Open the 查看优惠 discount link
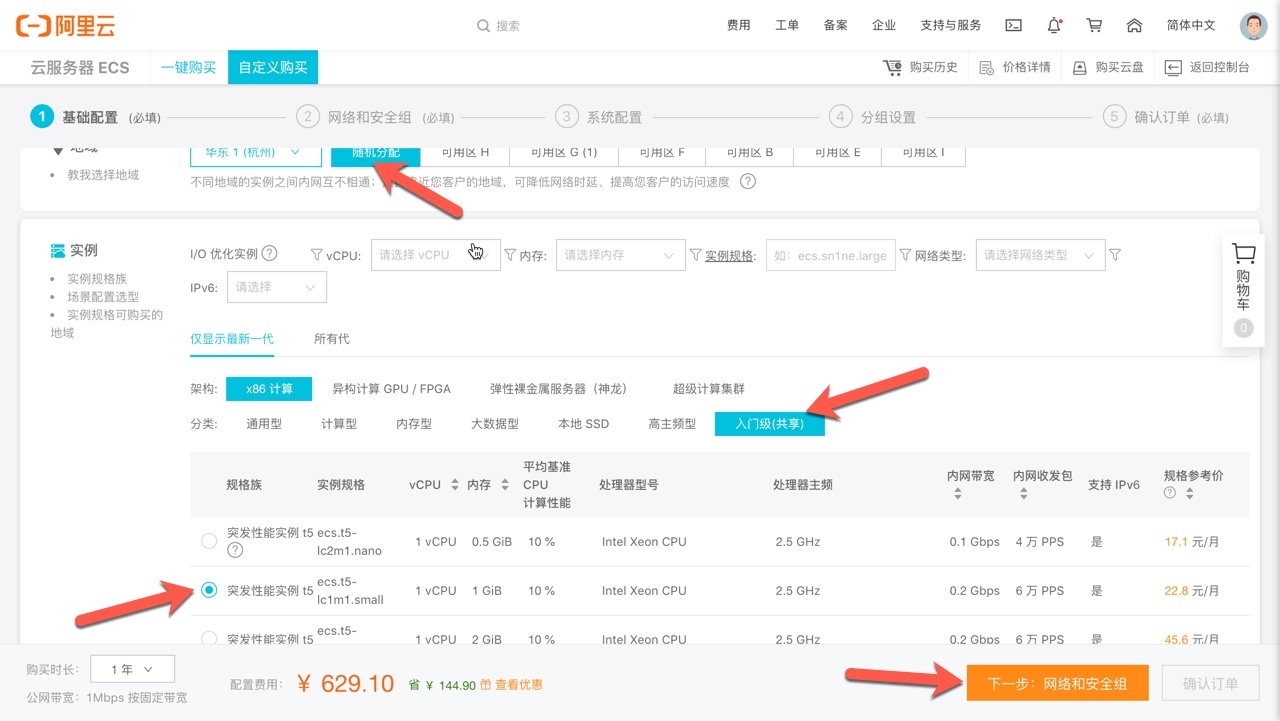The image size is (1280, 721). [517, 685]
